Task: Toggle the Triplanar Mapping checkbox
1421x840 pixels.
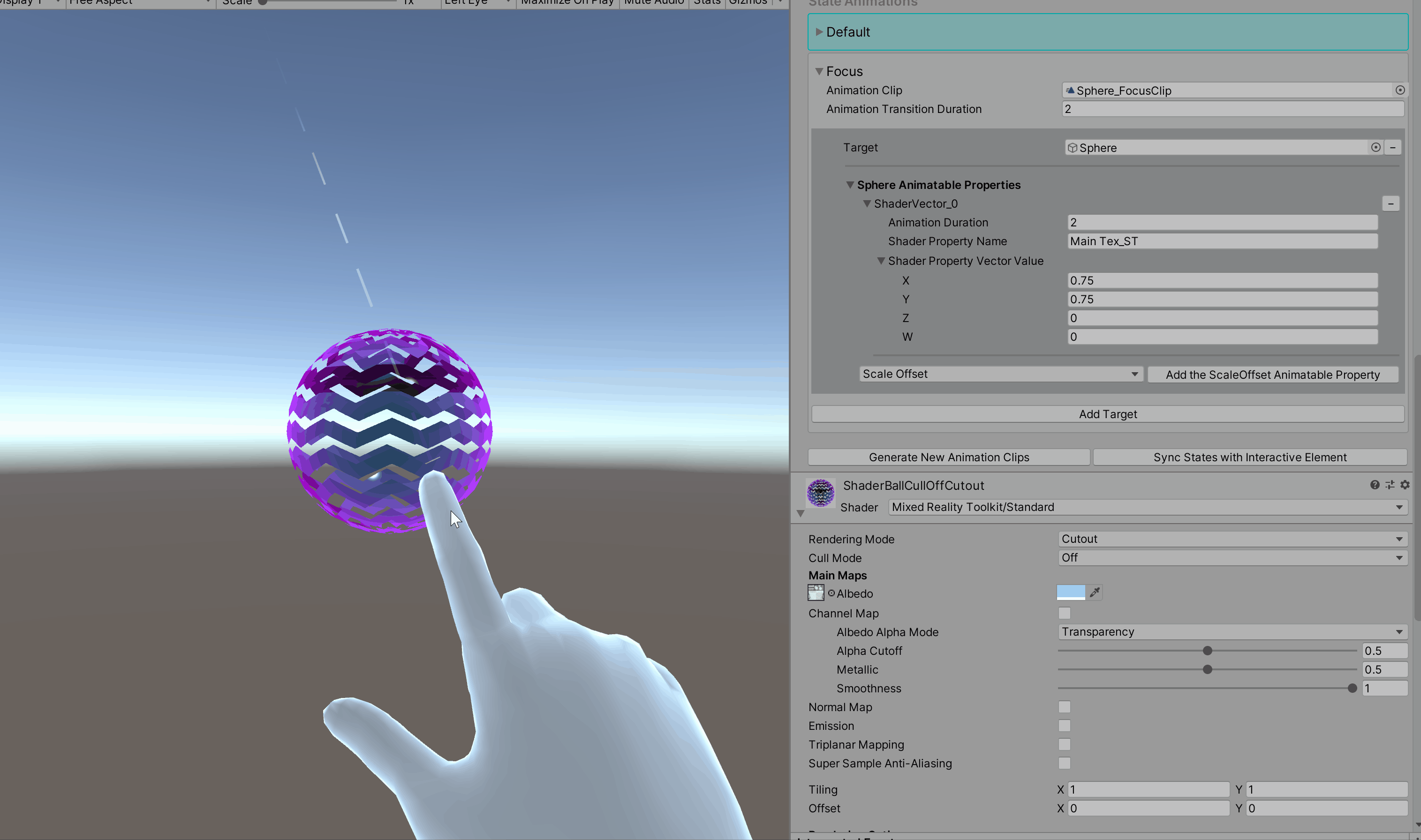Action: point(1064,744)
